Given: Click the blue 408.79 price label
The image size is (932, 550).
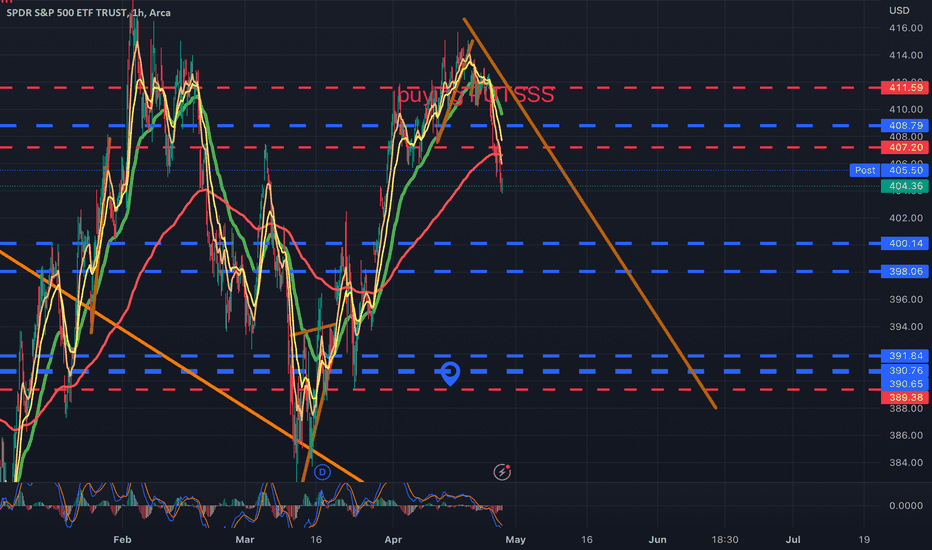Looking at the screenshot, I should [905, 125].
